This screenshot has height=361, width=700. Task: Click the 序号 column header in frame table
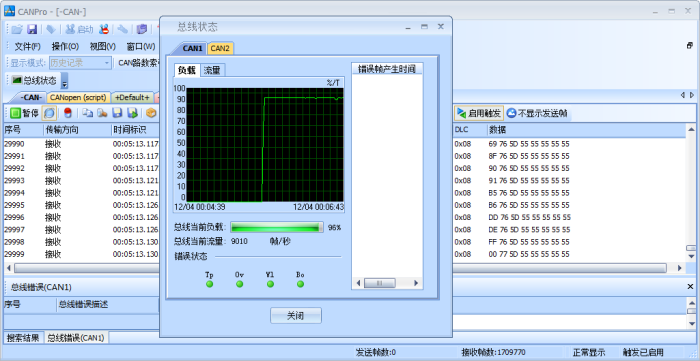[x=23, y=130]
